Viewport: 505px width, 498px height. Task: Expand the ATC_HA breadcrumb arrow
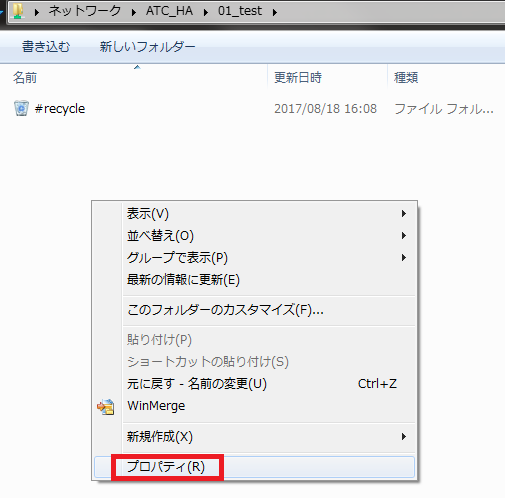click(x=206, y=12)
